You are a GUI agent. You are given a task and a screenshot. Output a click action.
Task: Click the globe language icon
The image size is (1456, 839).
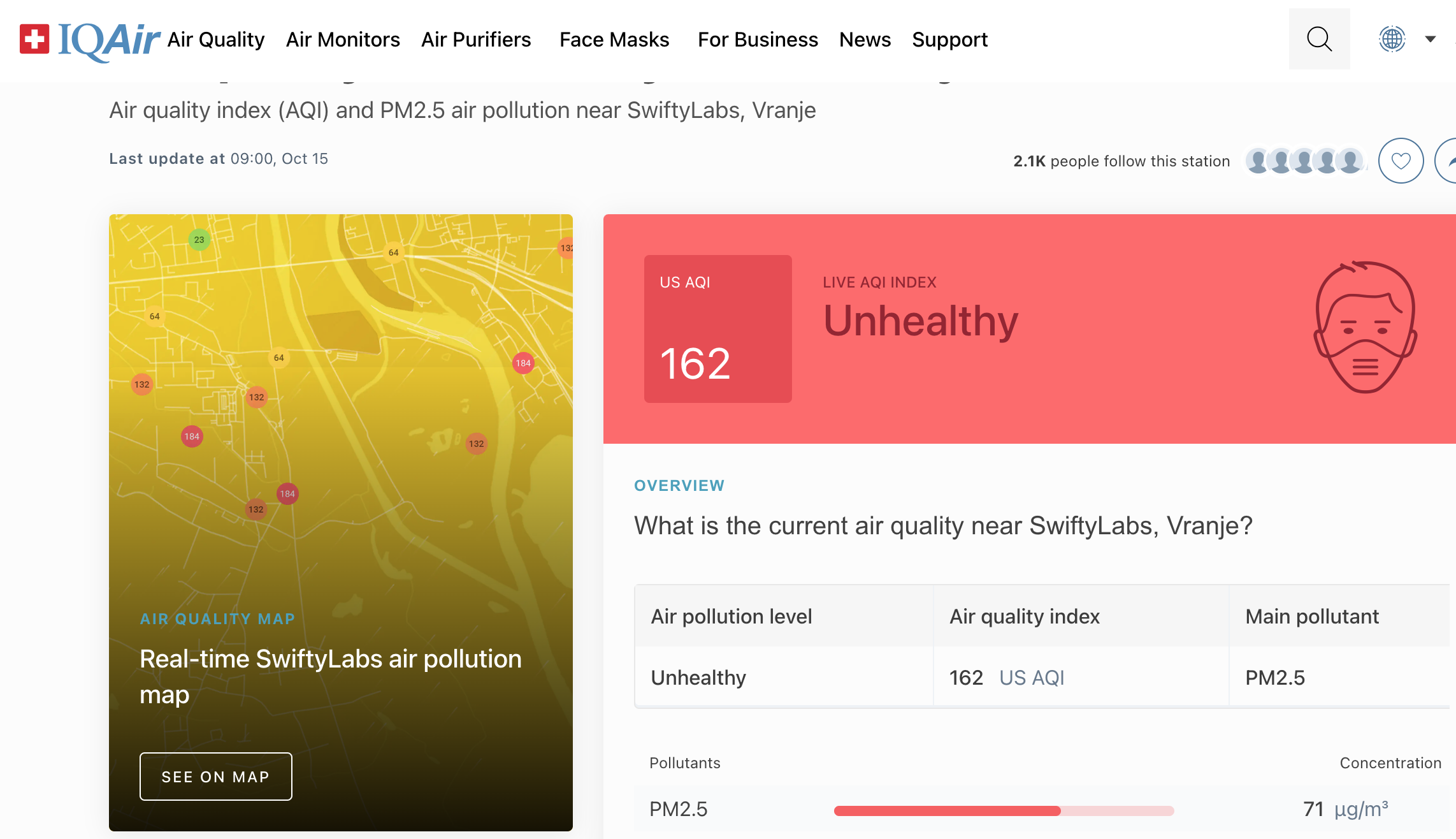coord(1392,40)
